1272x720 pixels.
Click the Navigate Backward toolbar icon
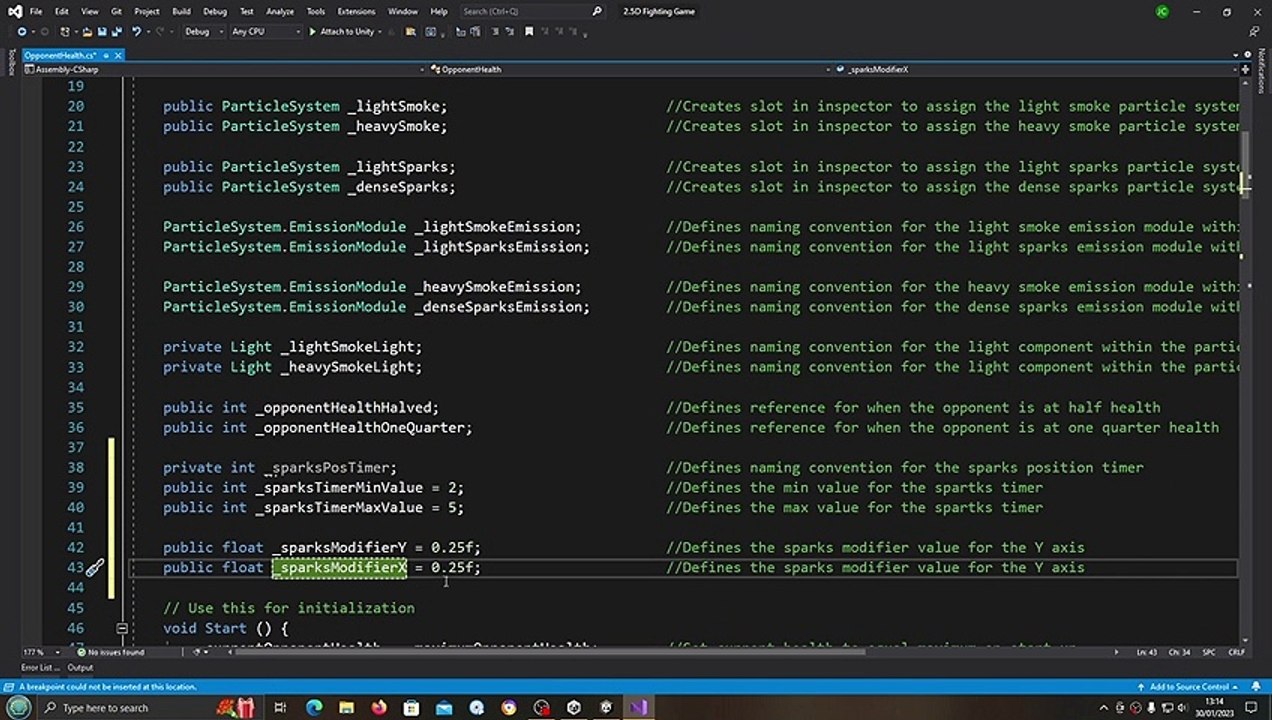22,31
